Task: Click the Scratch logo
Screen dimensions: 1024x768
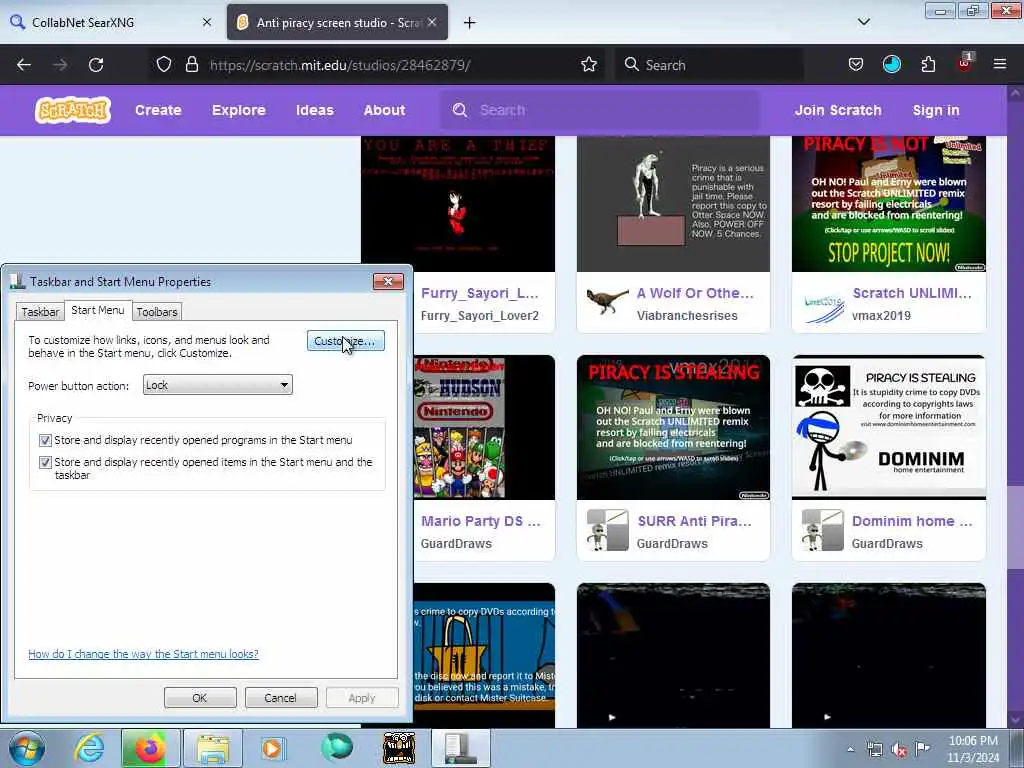Action: click(x=73, y=110)
